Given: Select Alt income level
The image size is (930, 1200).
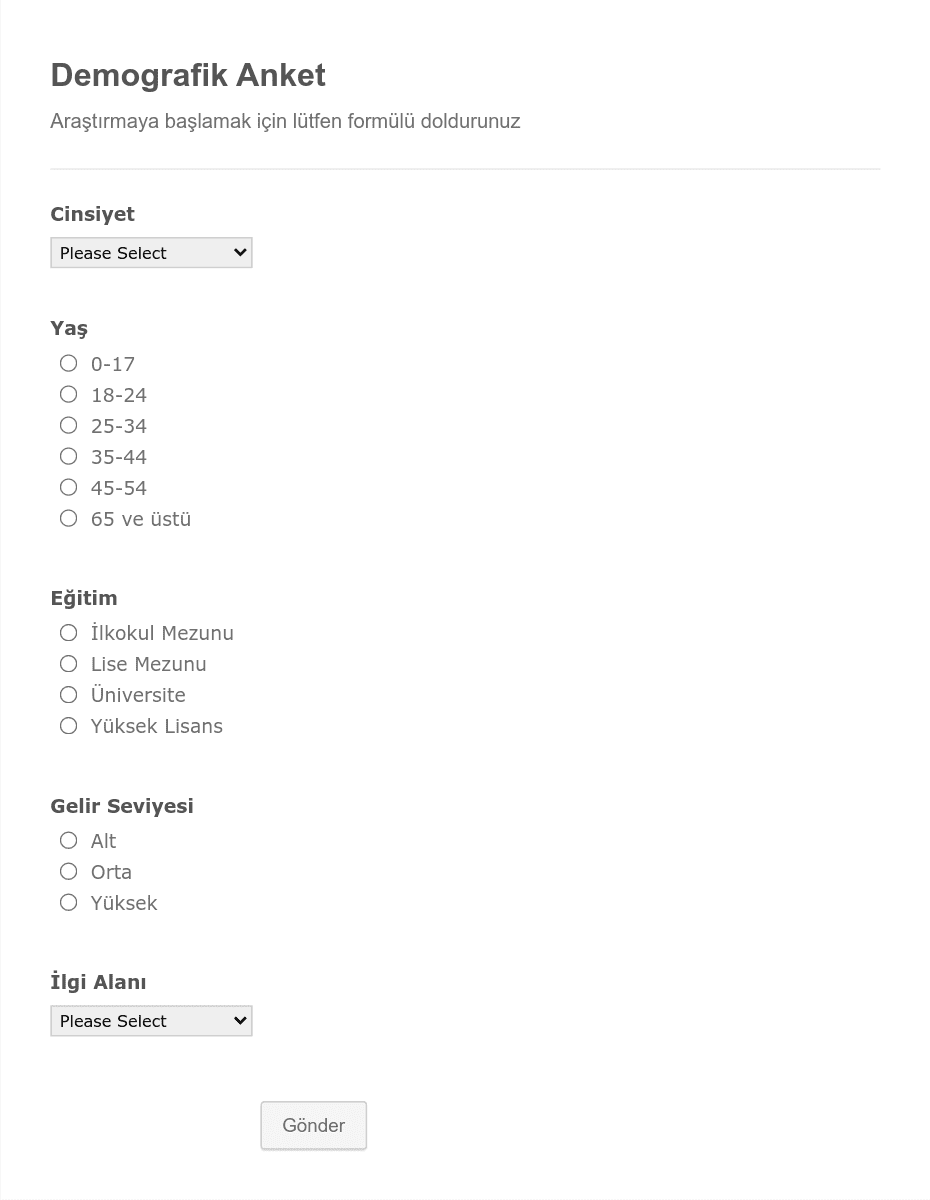Looking at the screenshot, I should [68, 840].
